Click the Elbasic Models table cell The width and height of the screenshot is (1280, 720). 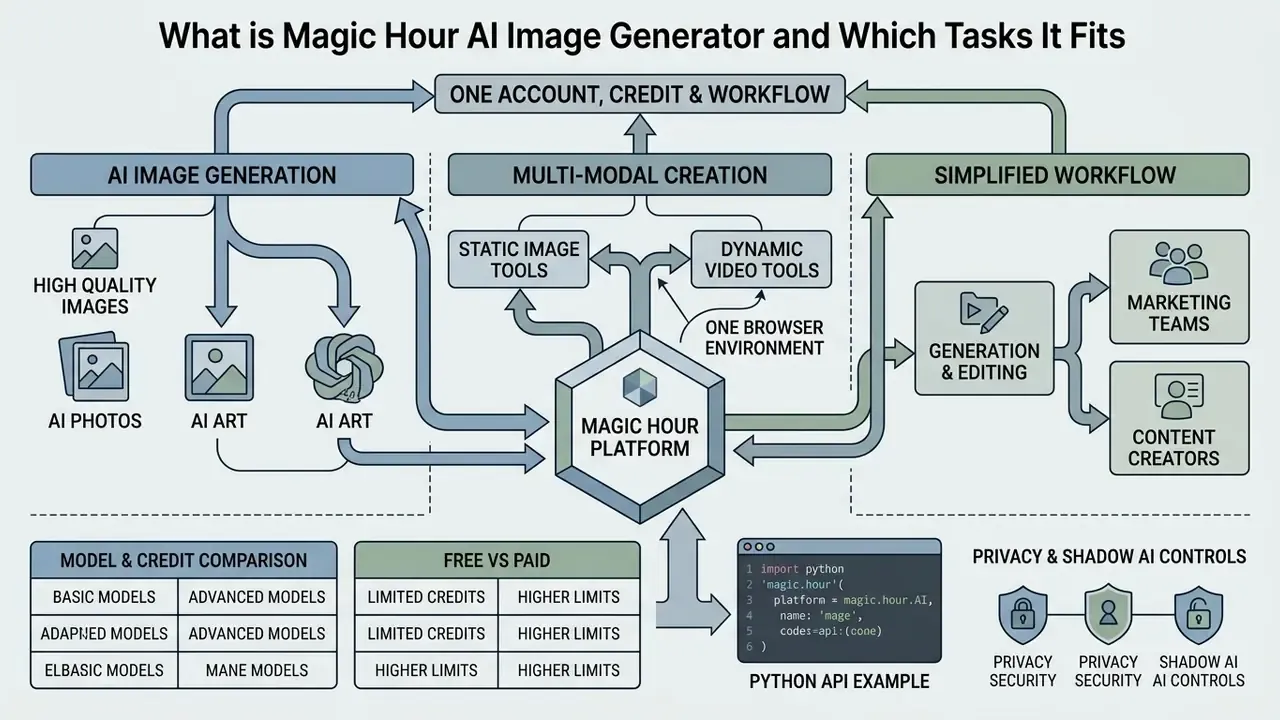104,670
